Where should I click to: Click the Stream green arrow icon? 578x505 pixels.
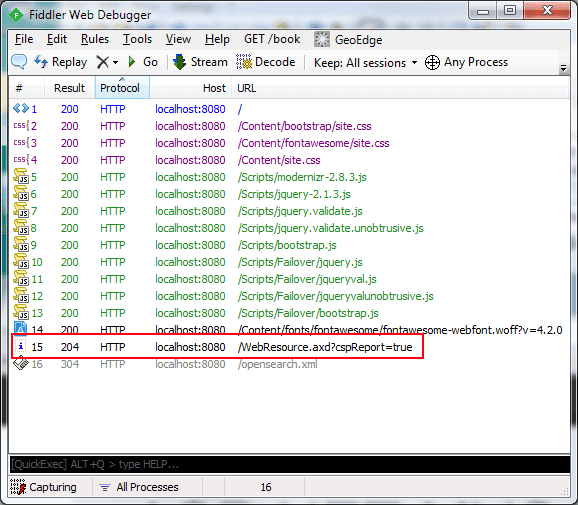coord(180,62)
